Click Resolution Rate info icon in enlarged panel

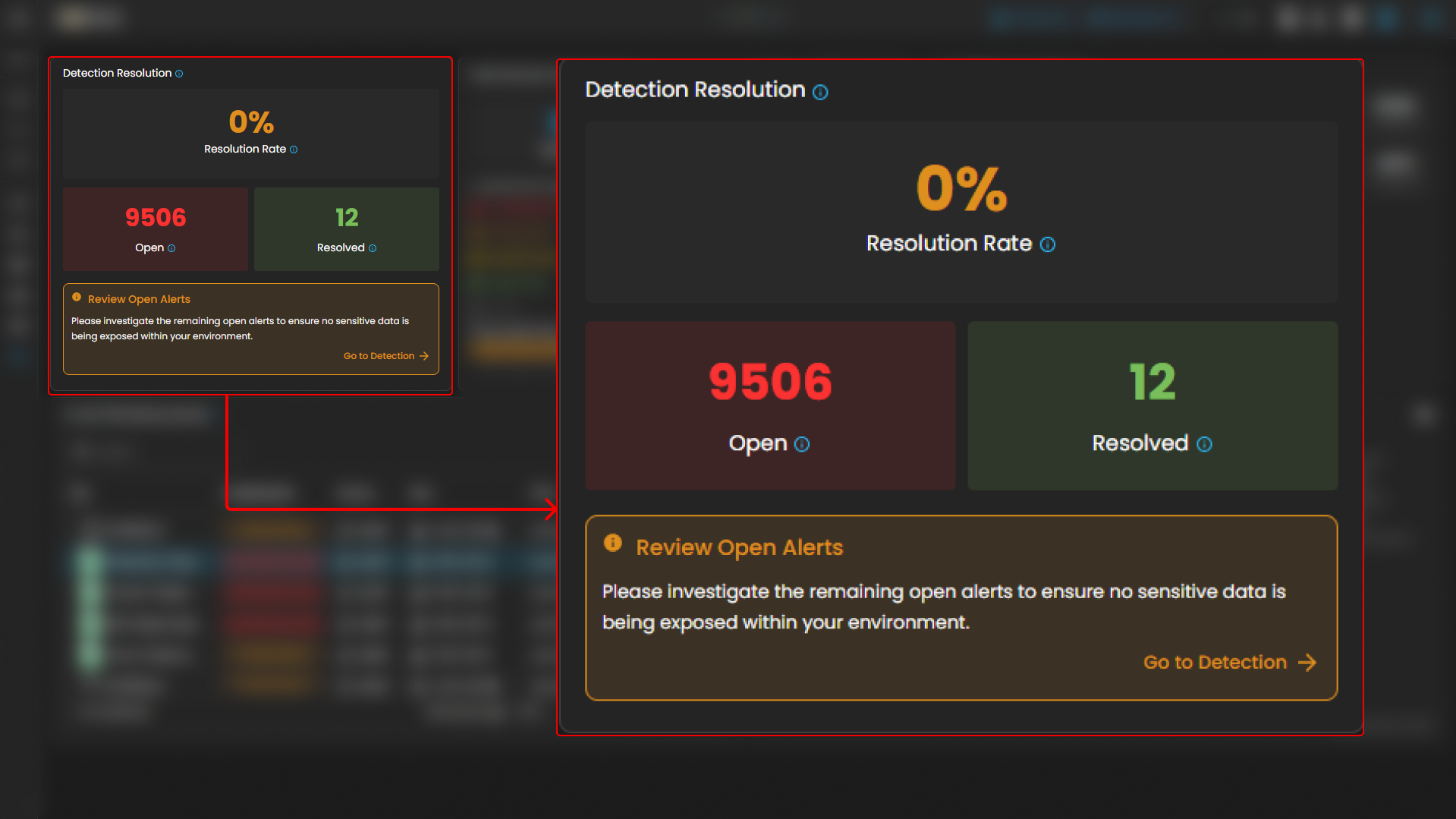click(1048, 244)
